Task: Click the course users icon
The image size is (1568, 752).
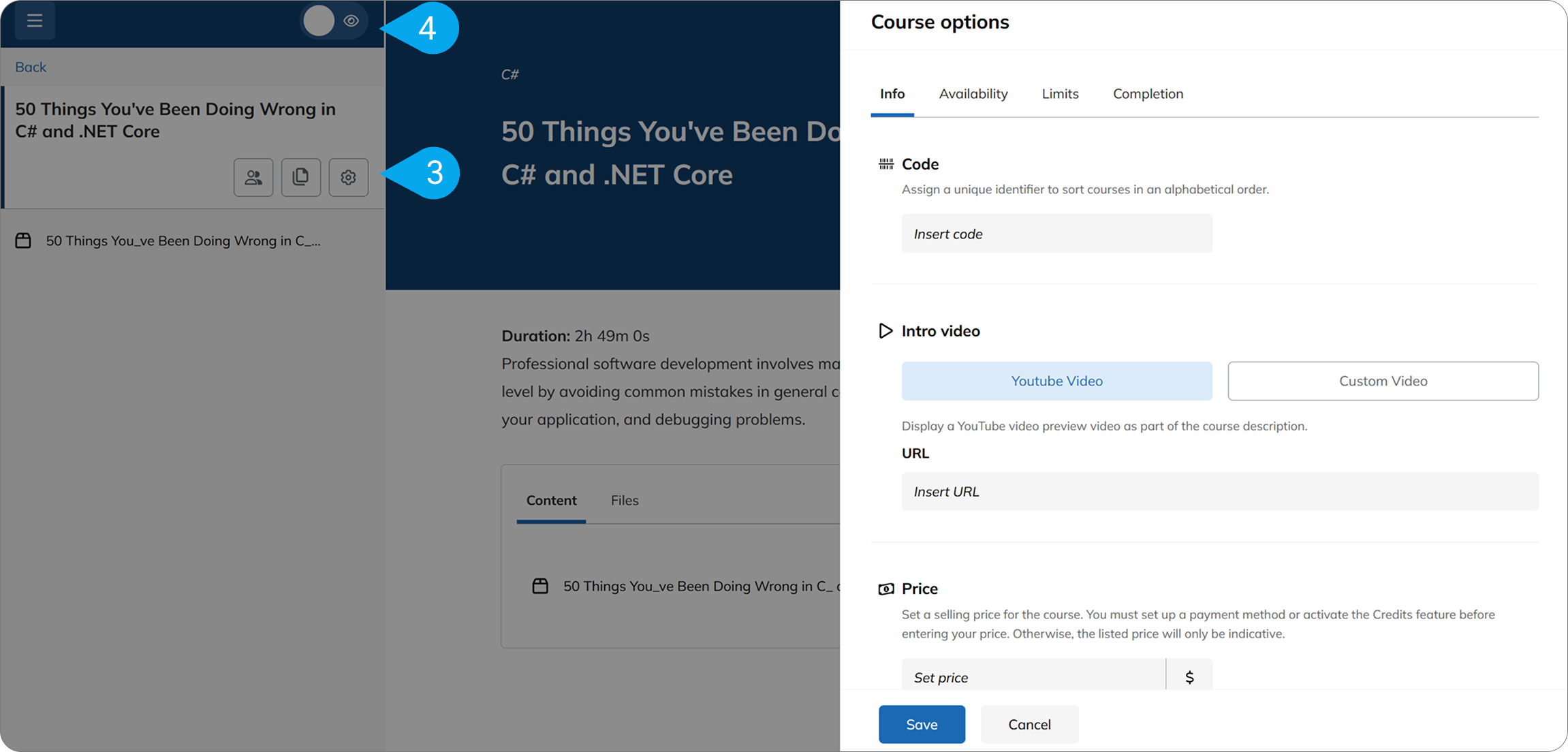Action: coord(253,178)
